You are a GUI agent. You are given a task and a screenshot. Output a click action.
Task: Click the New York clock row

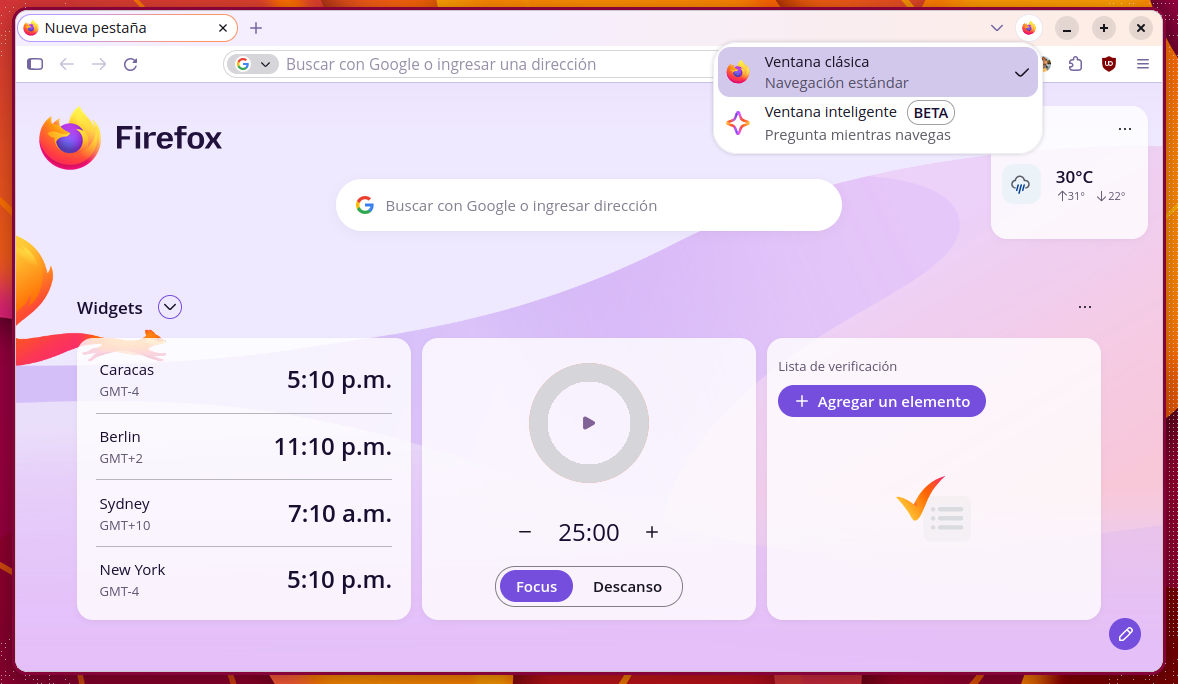click(x=244, y=580)
